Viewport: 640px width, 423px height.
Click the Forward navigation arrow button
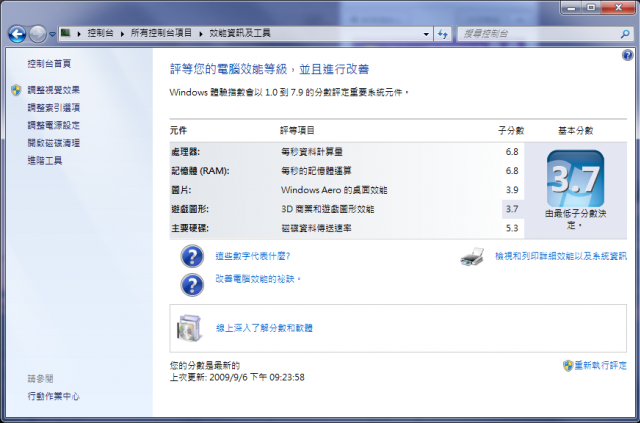pyautogui.click(x=38, y=34)
